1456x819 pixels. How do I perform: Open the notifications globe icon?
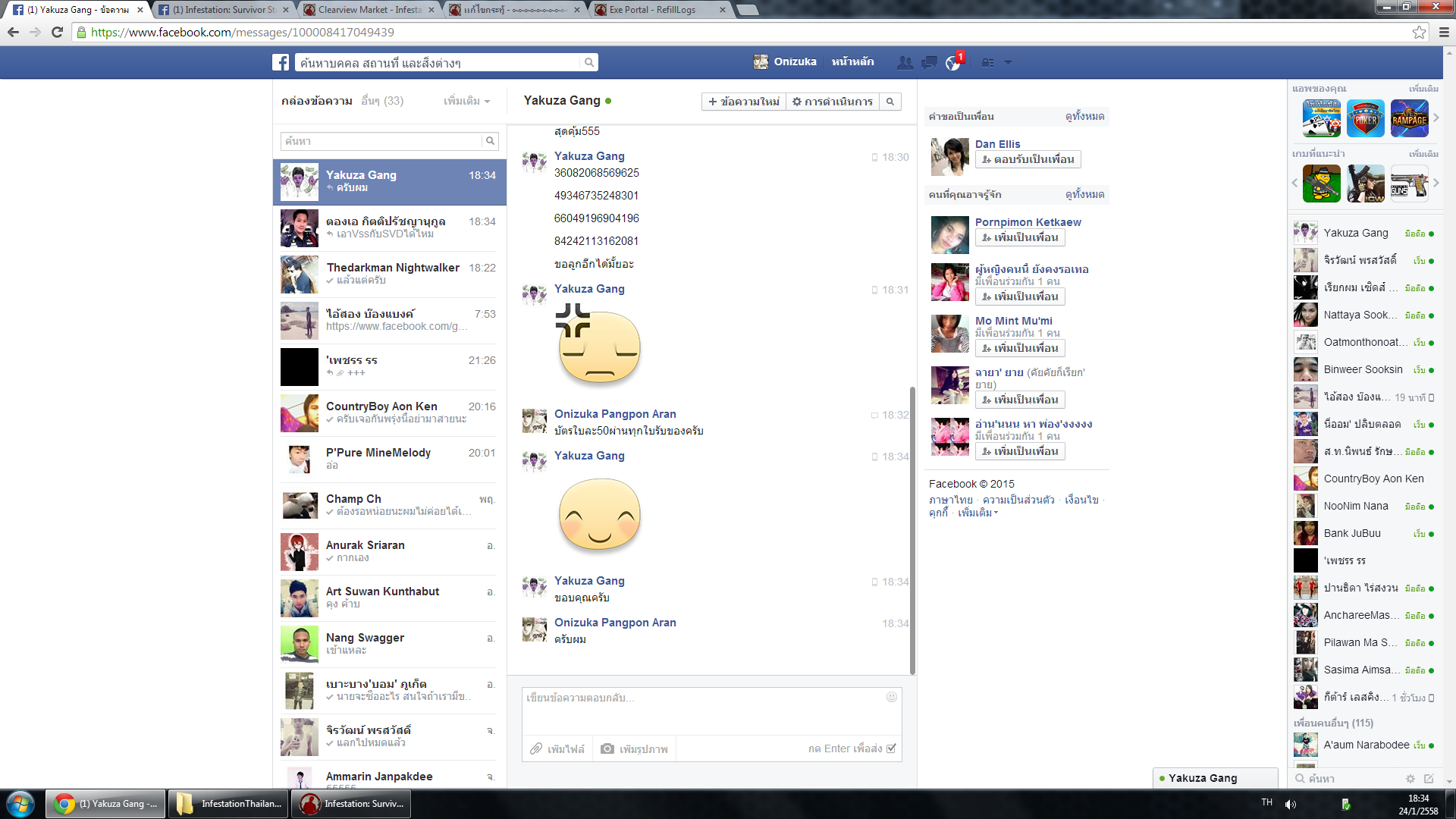coord(953,63)
